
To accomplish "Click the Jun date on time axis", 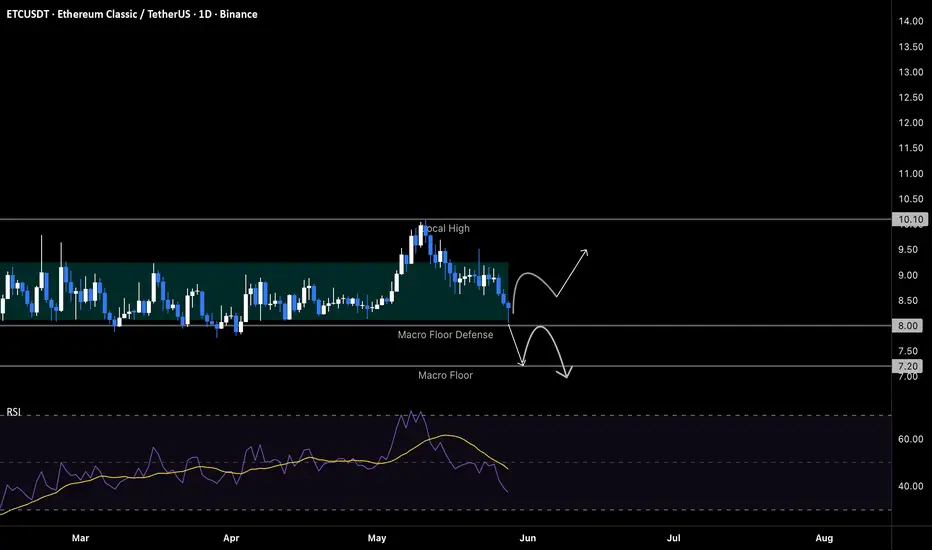I will [528, 538].
